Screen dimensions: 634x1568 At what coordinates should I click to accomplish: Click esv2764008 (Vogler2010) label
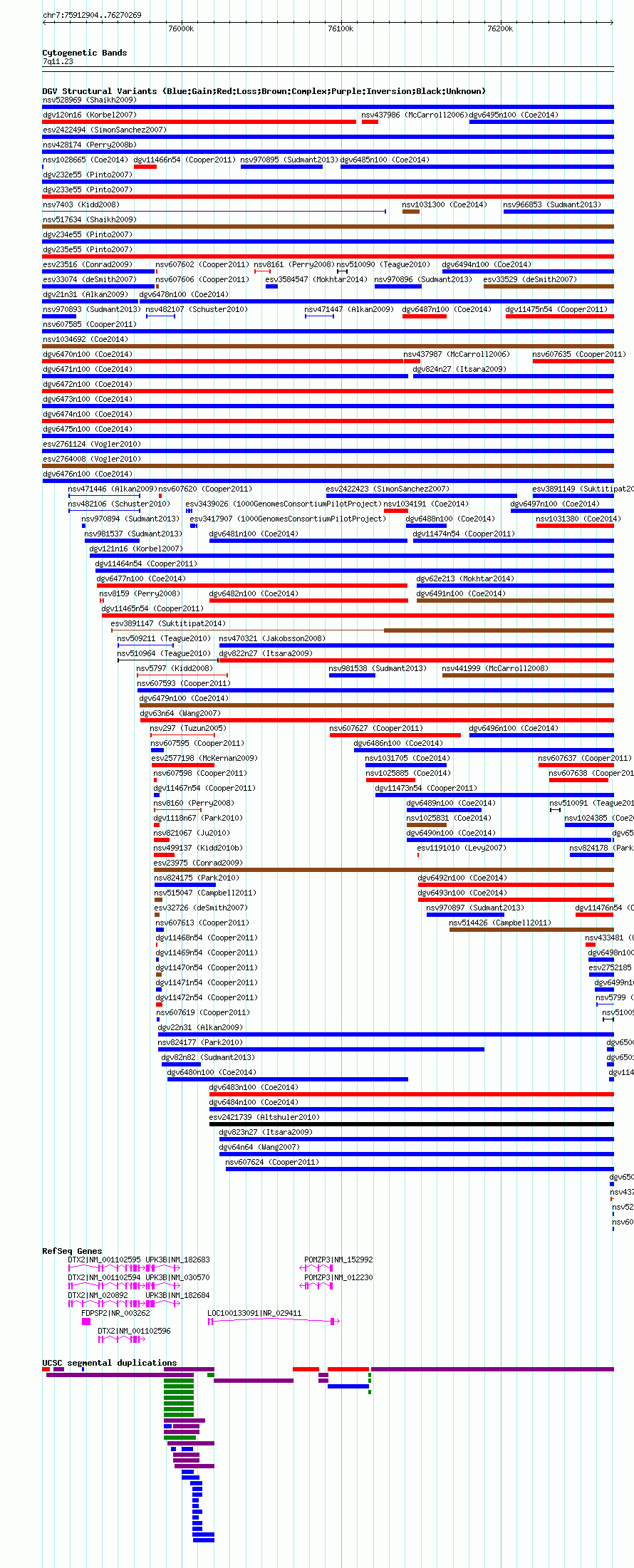coord(92,459)
